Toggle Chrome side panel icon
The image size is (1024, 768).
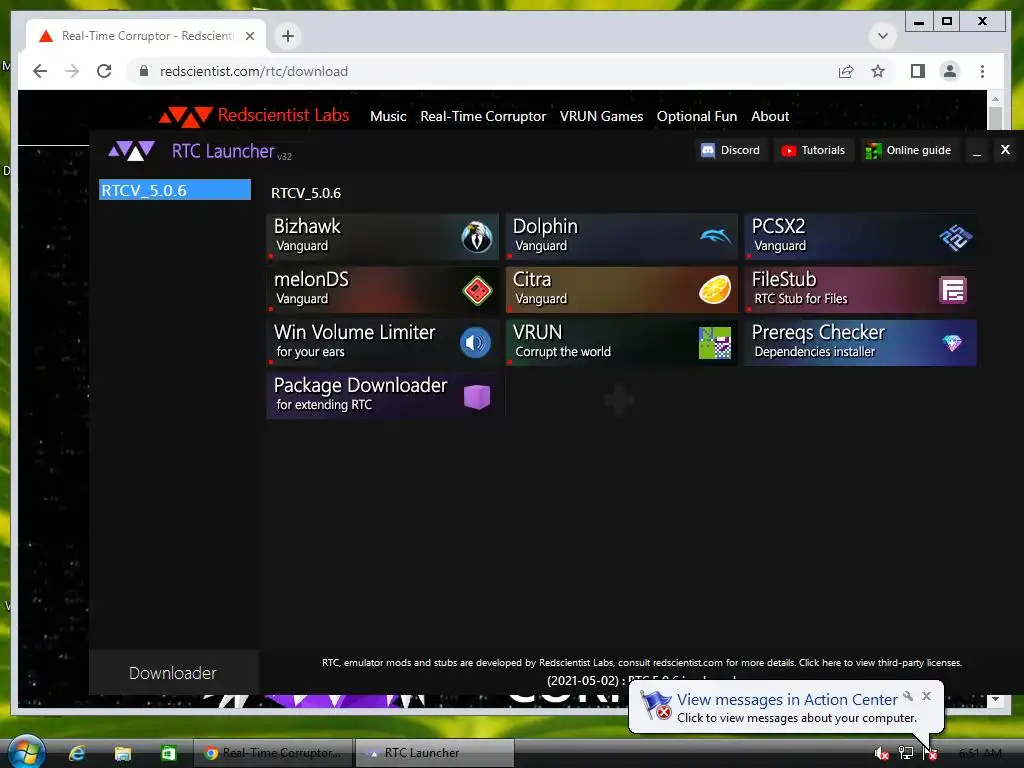(918, 71)
